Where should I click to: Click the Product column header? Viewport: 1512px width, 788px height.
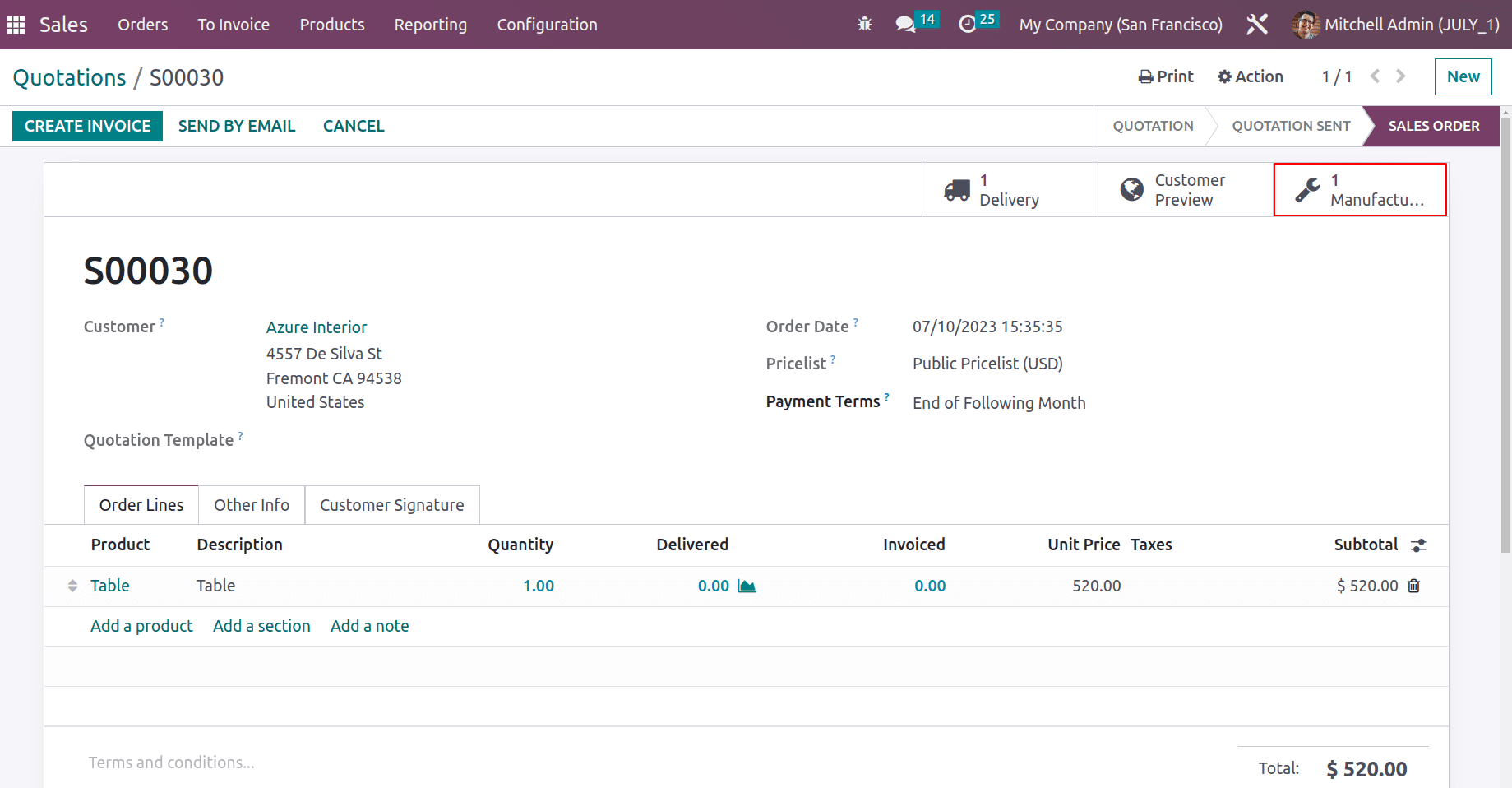(x=120, y=545)
